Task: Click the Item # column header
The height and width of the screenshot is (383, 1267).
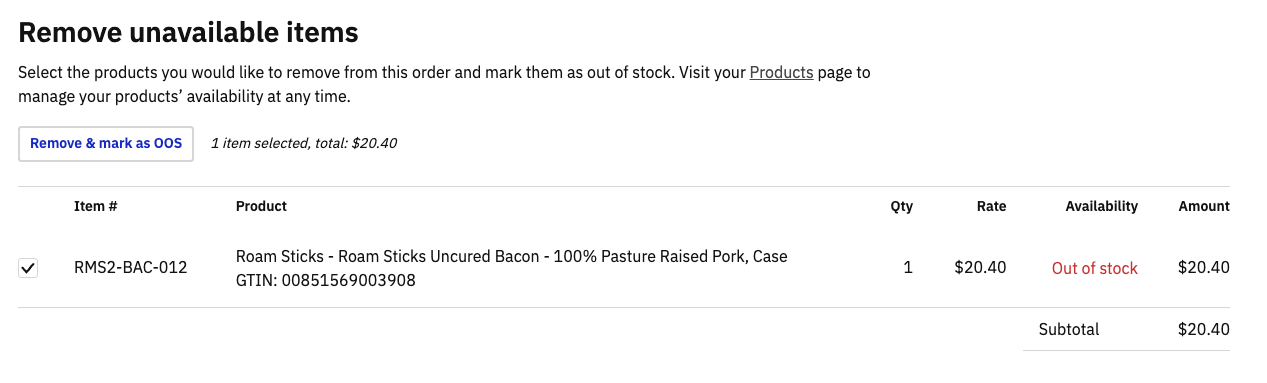Action: (x=96, y=206)
